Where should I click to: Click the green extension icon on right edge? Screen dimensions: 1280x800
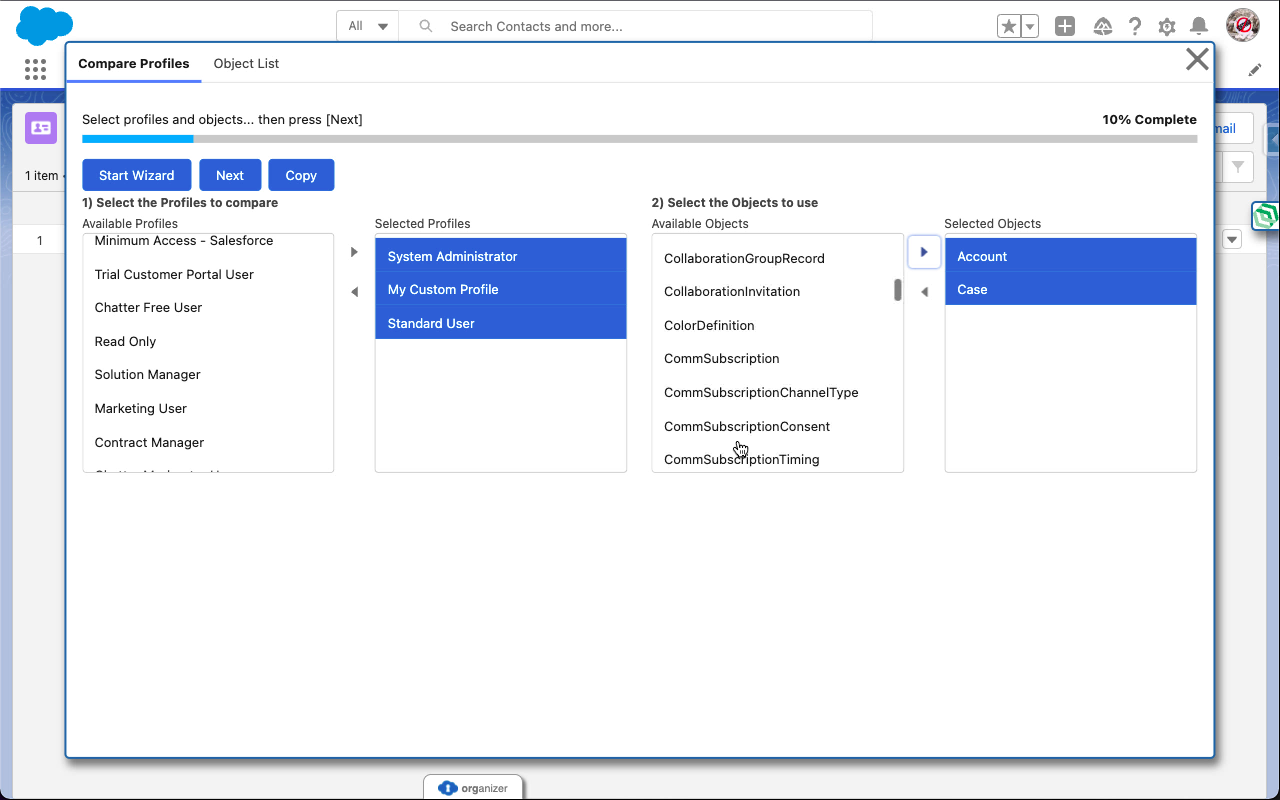[1267, 215]
